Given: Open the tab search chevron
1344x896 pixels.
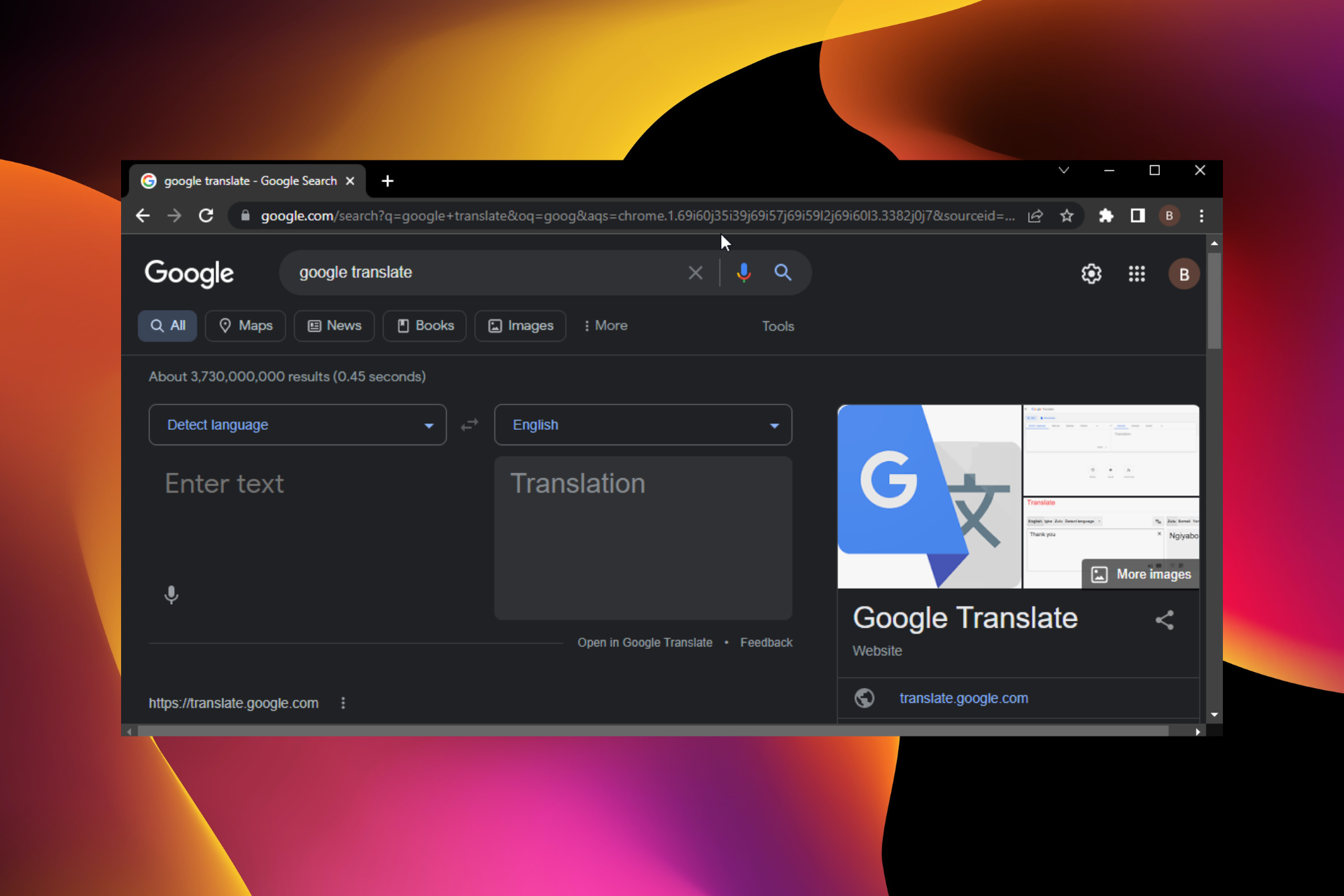Looking at the screenshot, I should [x=1063, y=170].
